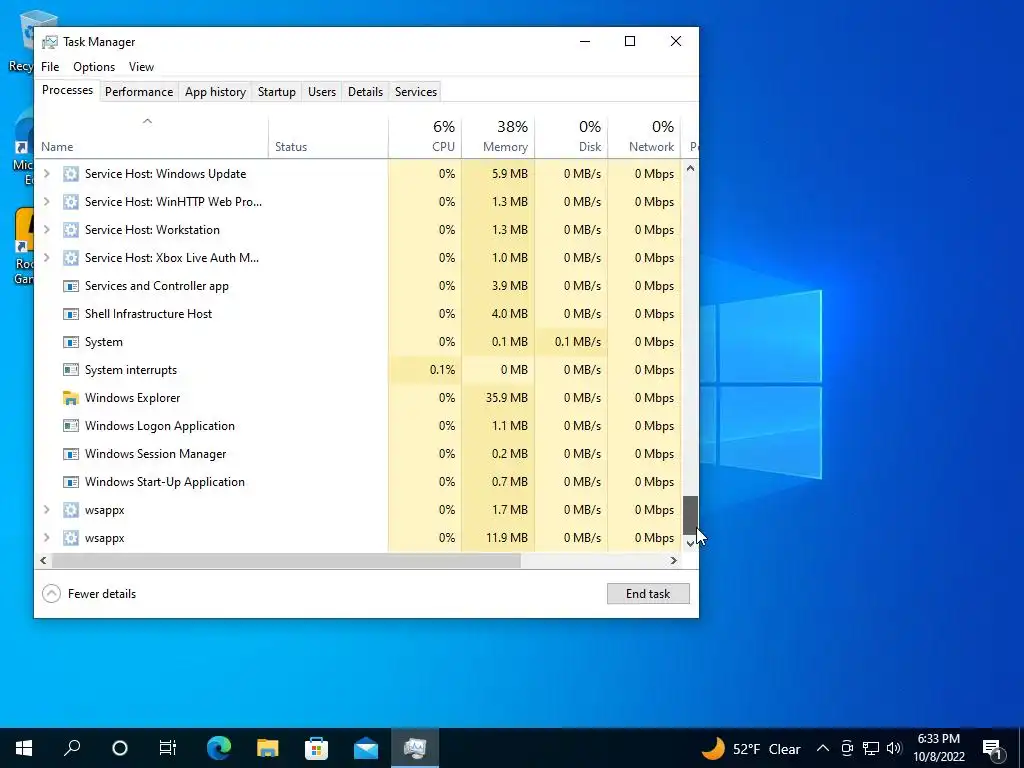Screen dimensions: 1024x768
Task: Click the System interrupts process icon
Action: [71, 370]
